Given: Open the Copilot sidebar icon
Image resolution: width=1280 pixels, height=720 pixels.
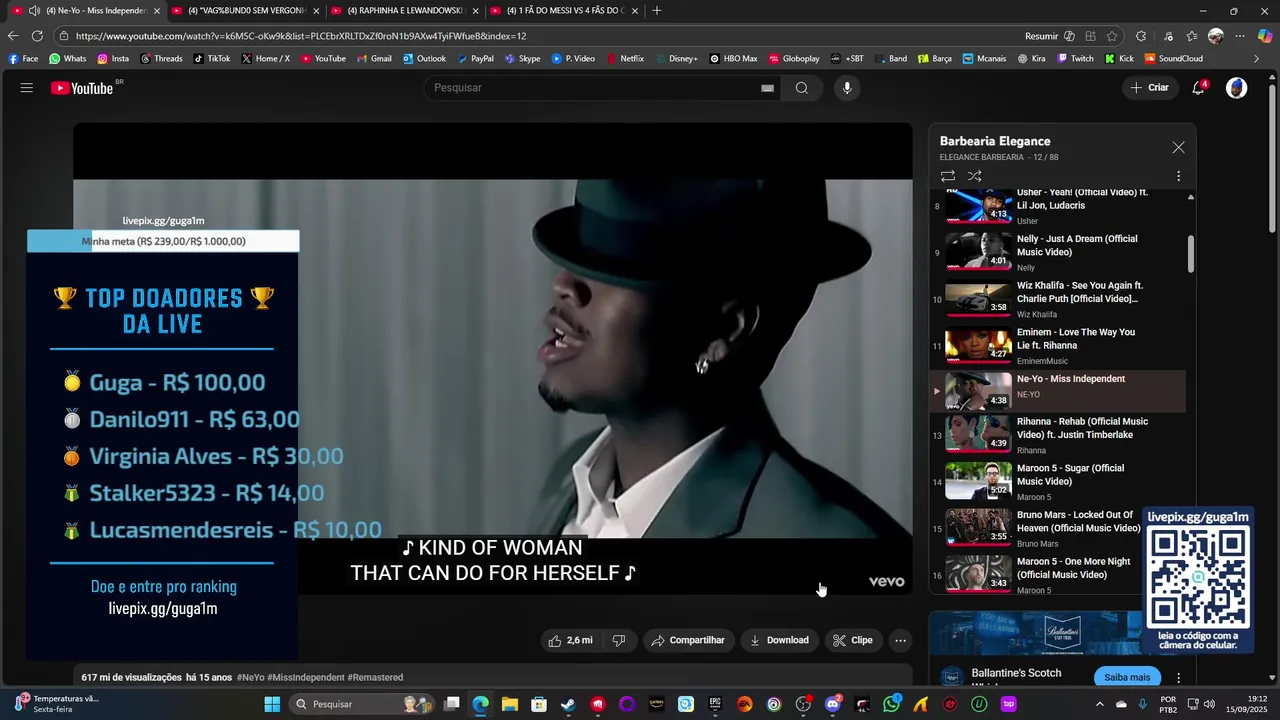Looking at the screenshot, I should click(x=1265, y=36).
